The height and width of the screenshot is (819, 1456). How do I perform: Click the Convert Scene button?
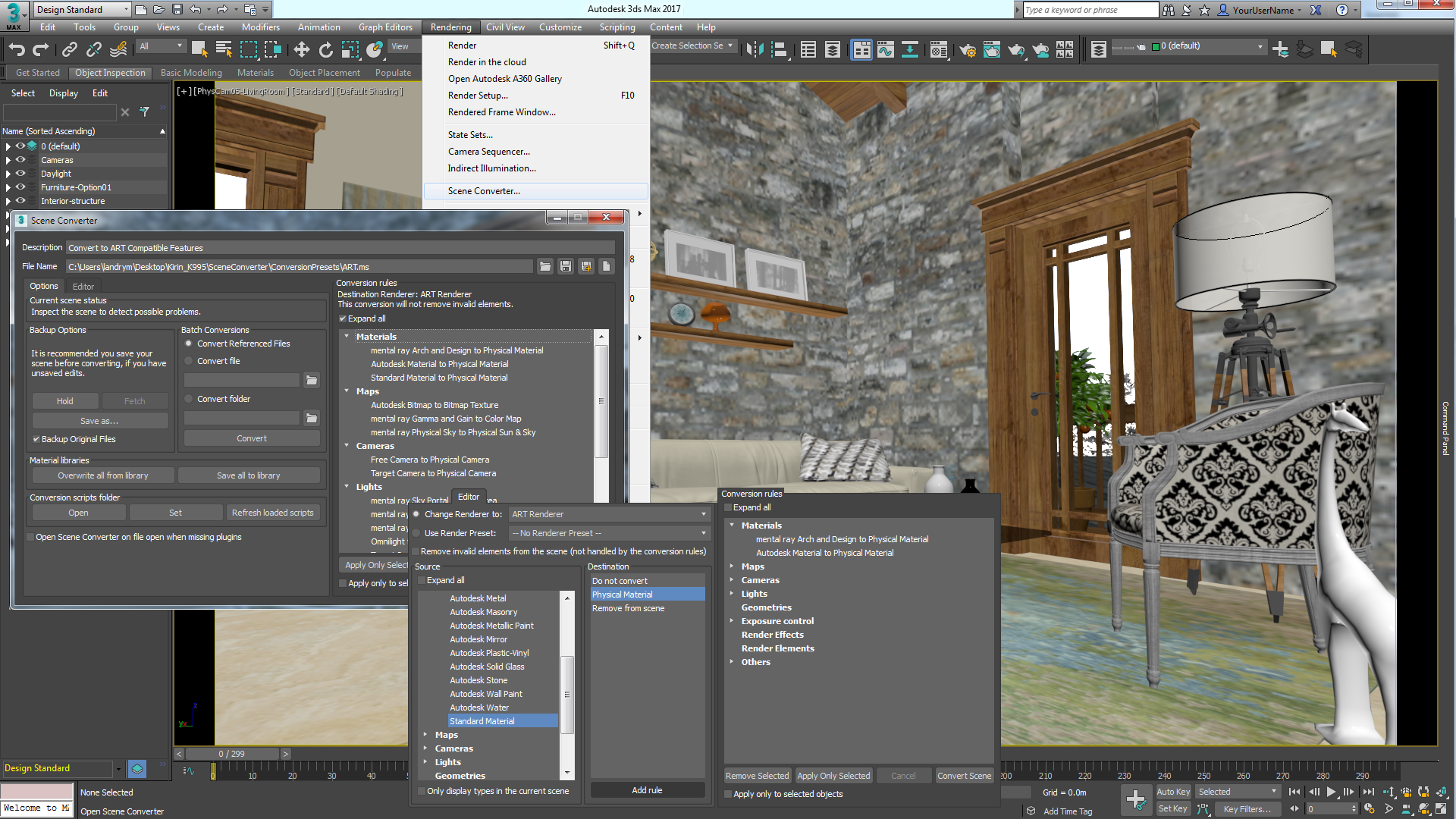click(x=964, y=775)
